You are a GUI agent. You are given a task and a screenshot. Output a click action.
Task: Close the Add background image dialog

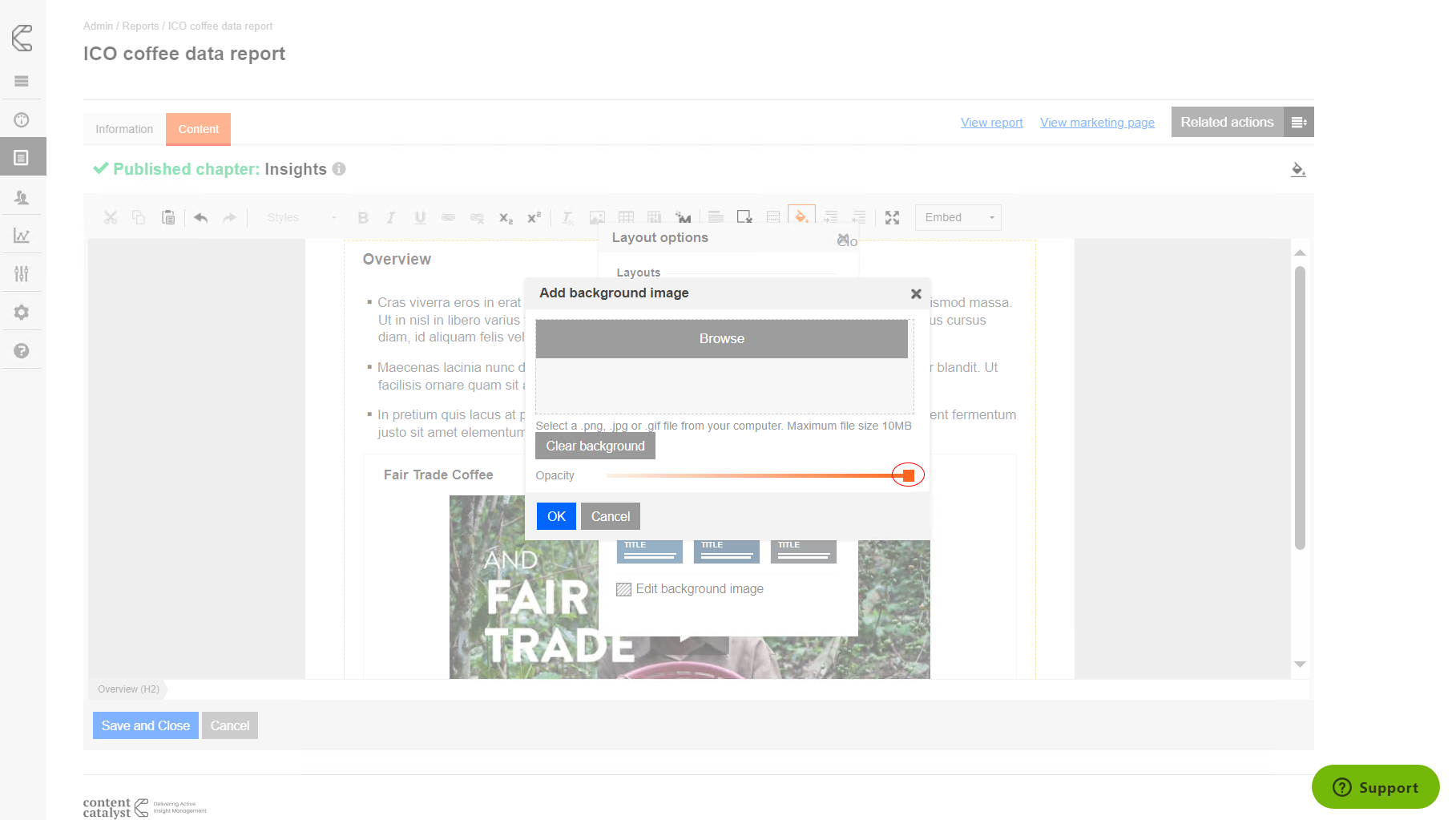[x=916, y=294]
